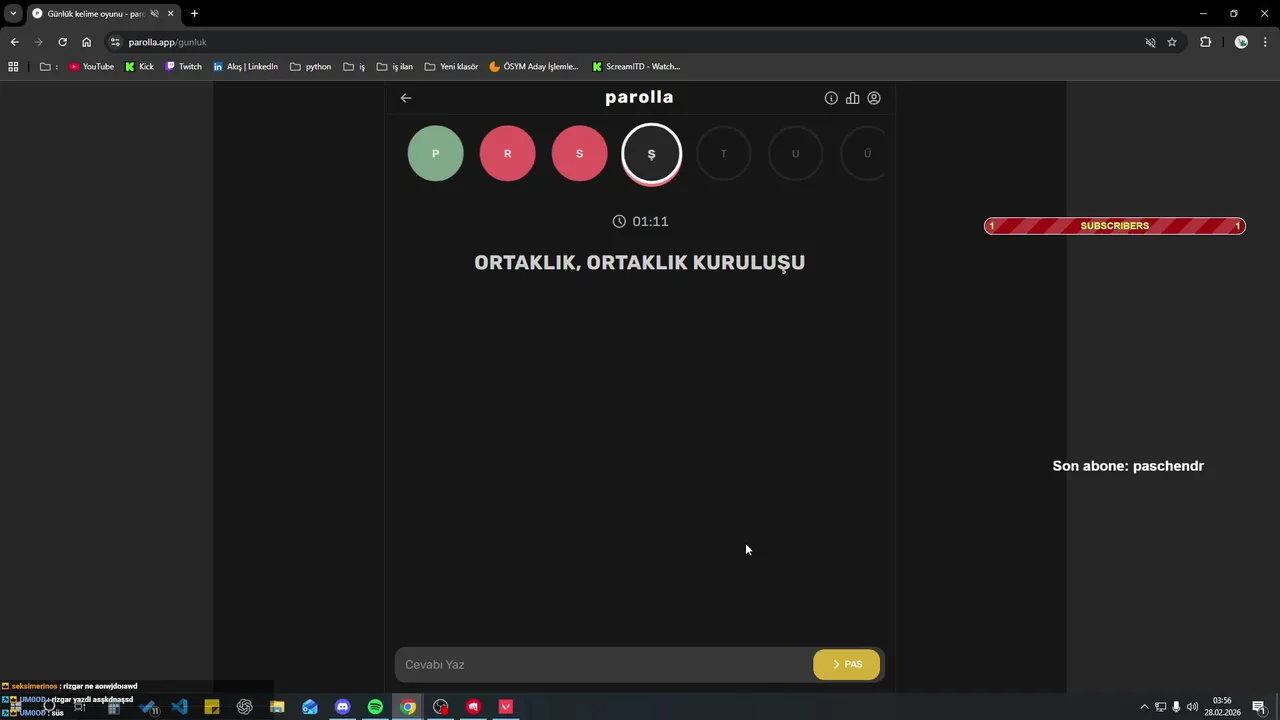The image size is (1280, 720).
Task: Select the Ü letter circle
Action: pyautogui.click(x=863, y=153)
